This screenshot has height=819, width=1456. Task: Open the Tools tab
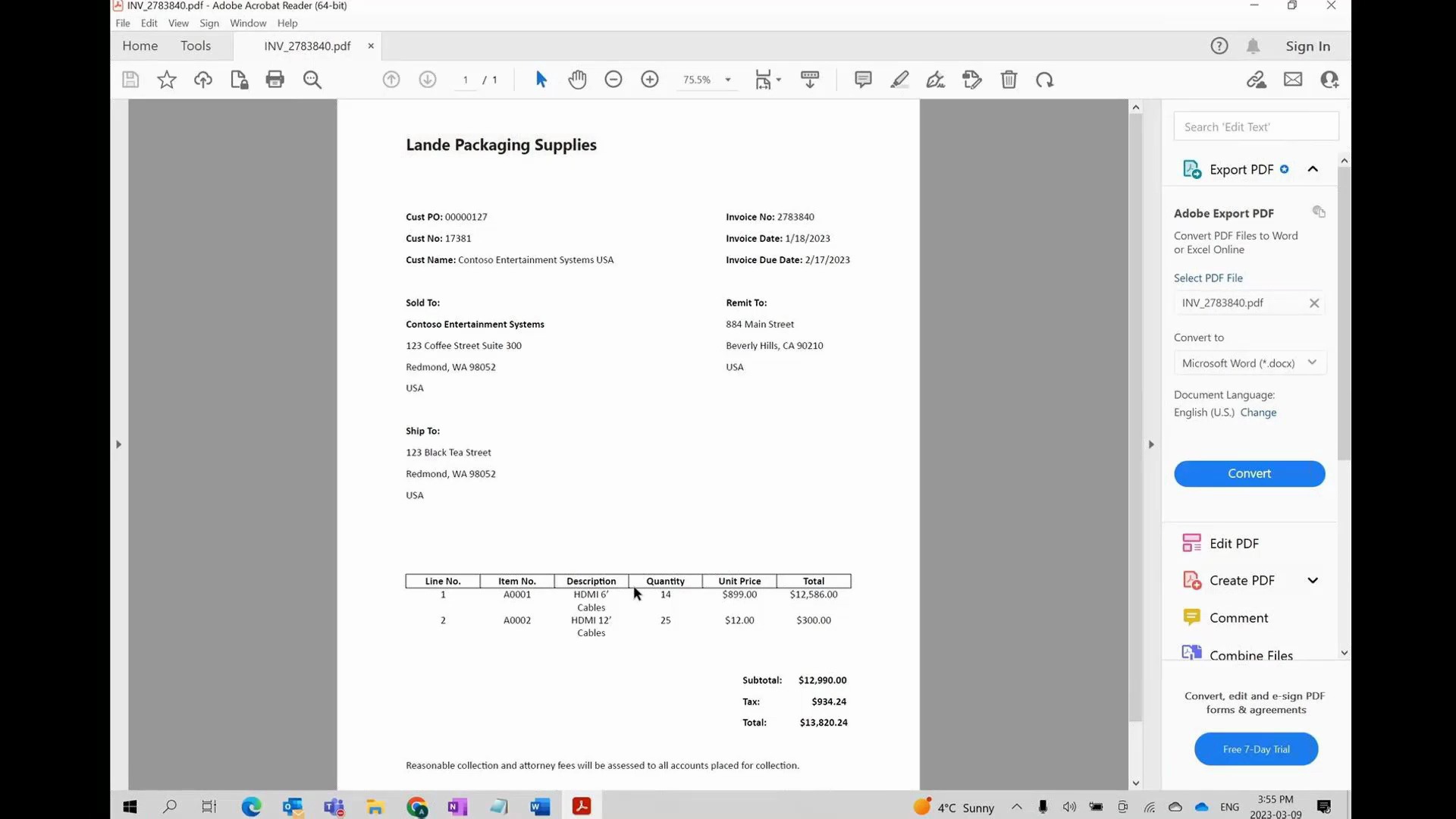[195, 45]
